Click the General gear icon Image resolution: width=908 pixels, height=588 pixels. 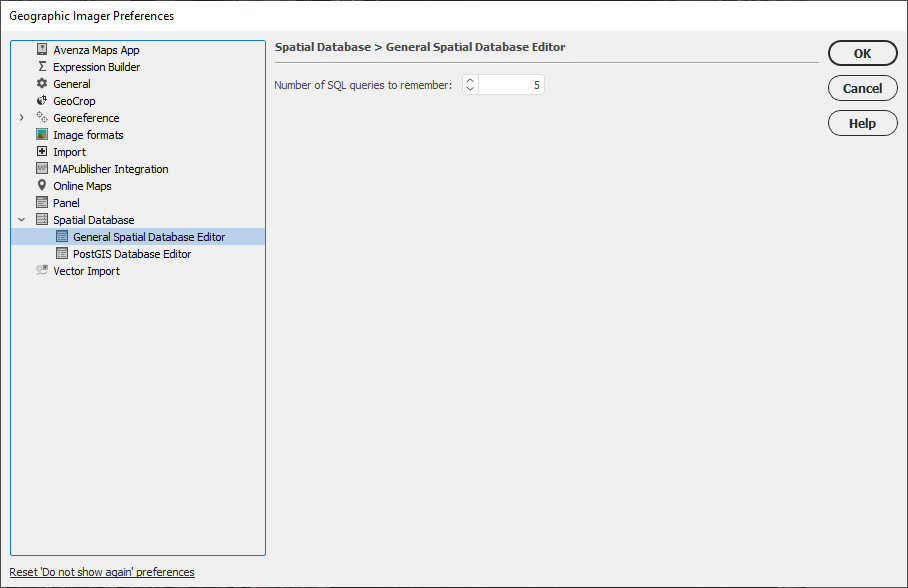(42, 83)
